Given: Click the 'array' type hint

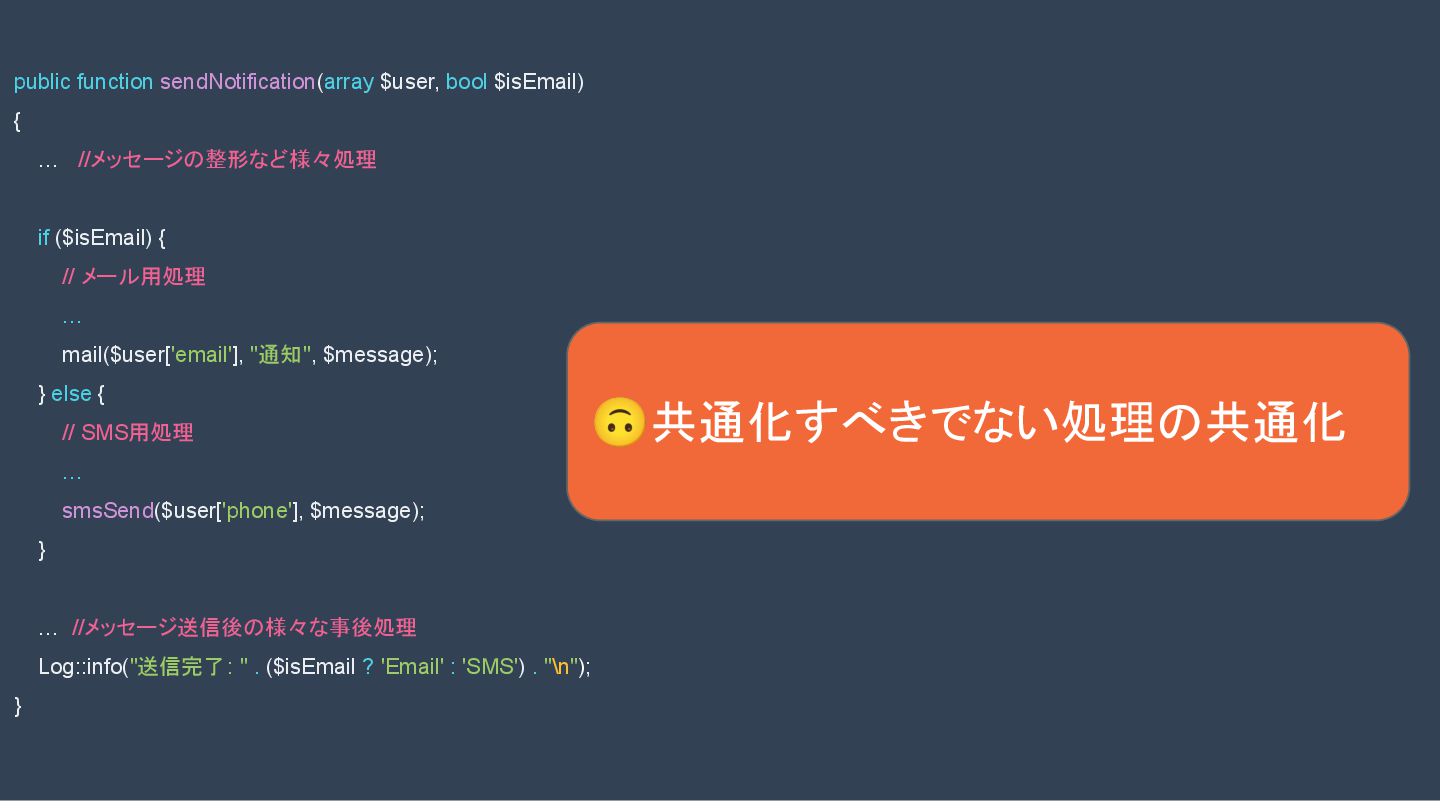Looking at the screenshot, I should (x=348, y=82).
